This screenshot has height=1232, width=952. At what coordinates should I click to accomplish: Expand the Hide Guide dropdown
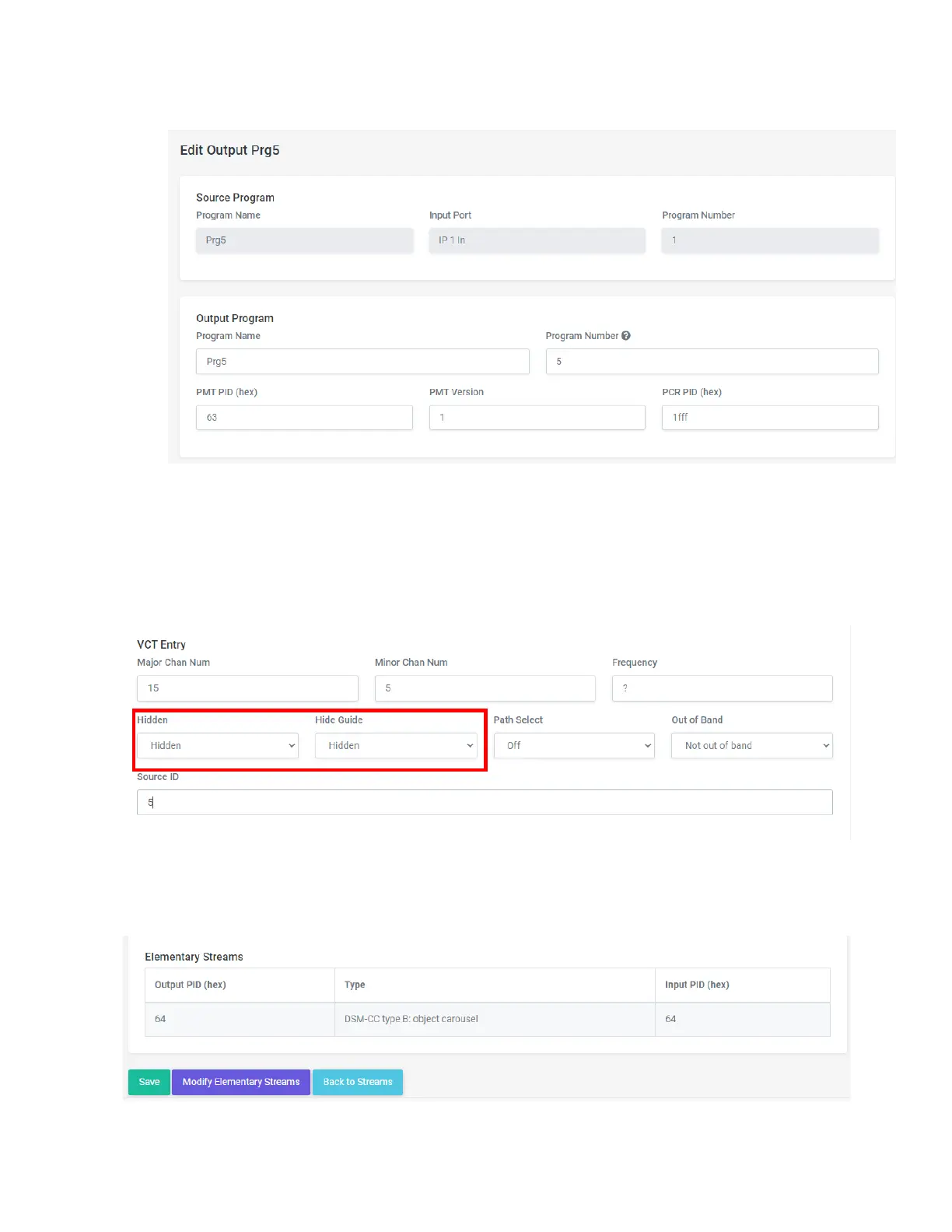tap(396, 746)
